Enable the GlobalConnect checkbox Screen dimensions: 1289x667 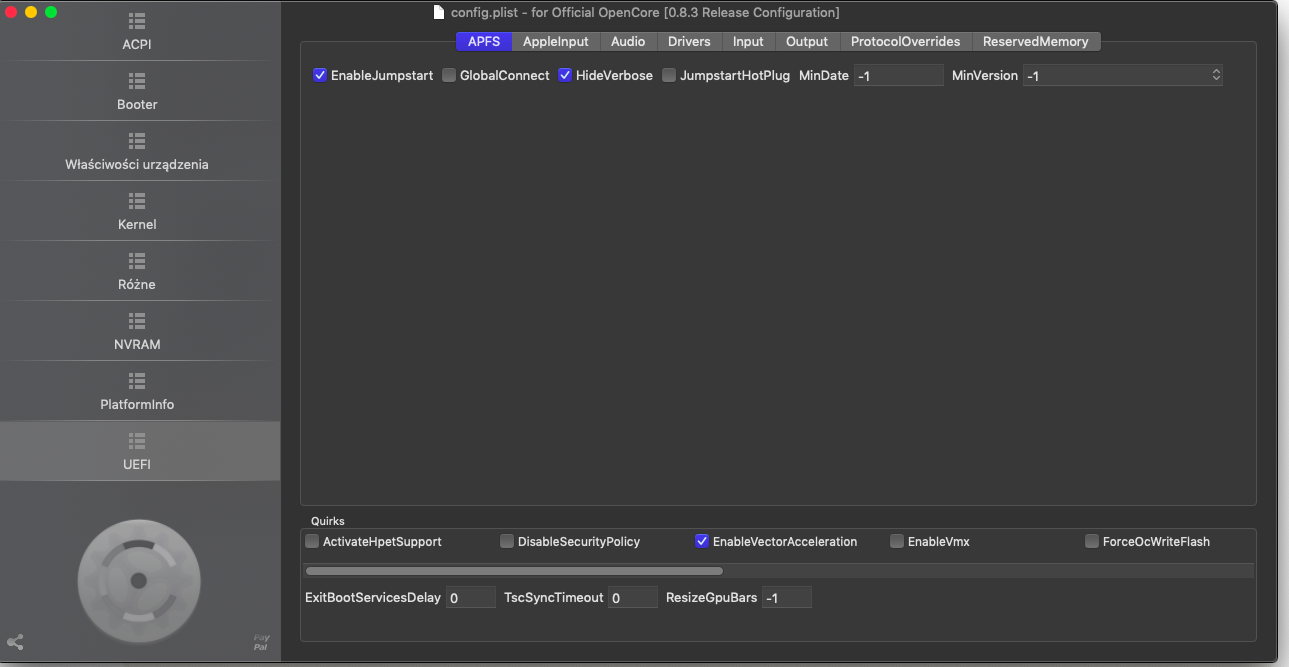pyautogui.click(x=449, y=75)
